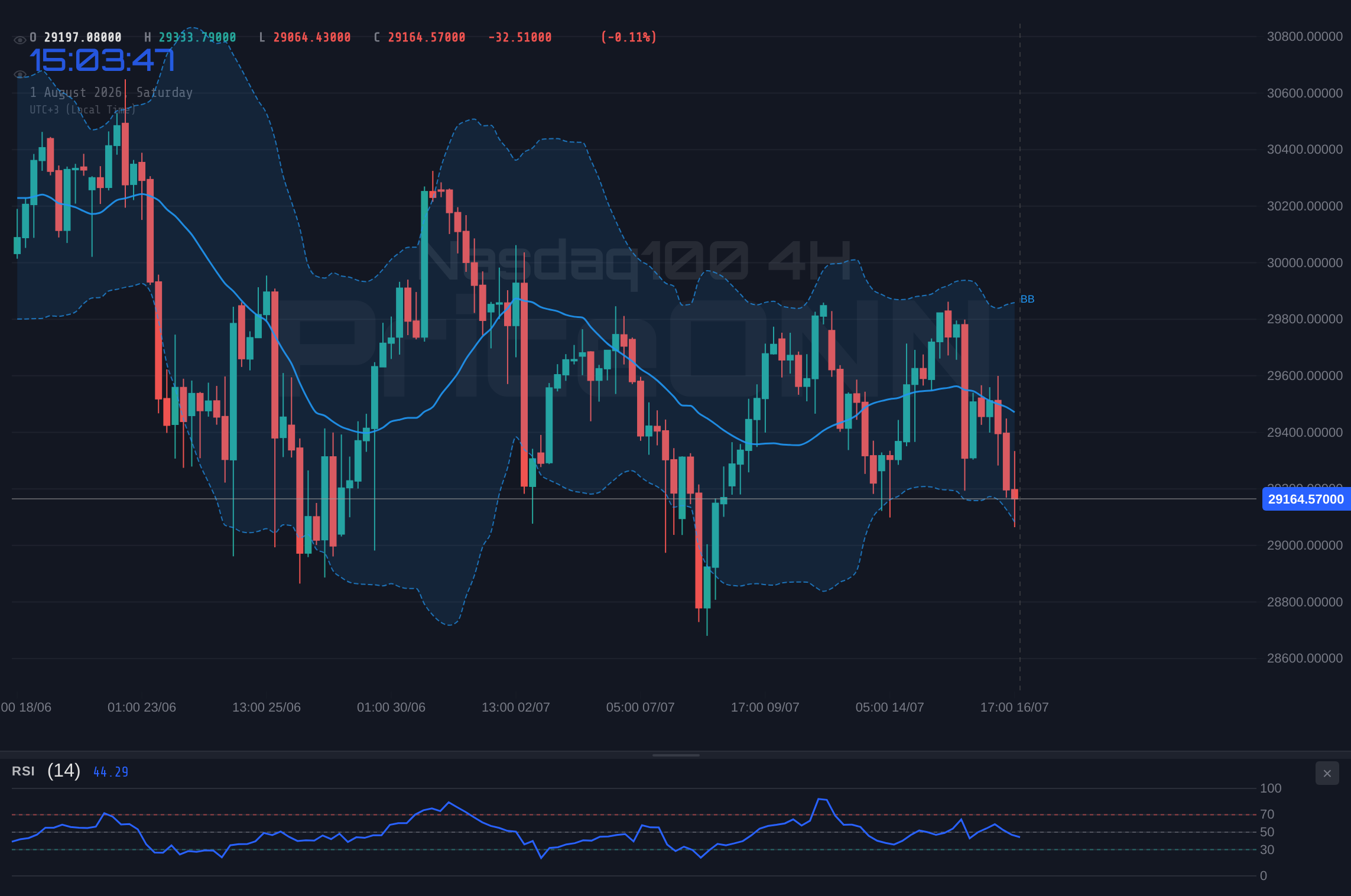Click the price change -32.51000
The image size is (1351, 896).
pyautogui.click(x=520, y=37)
